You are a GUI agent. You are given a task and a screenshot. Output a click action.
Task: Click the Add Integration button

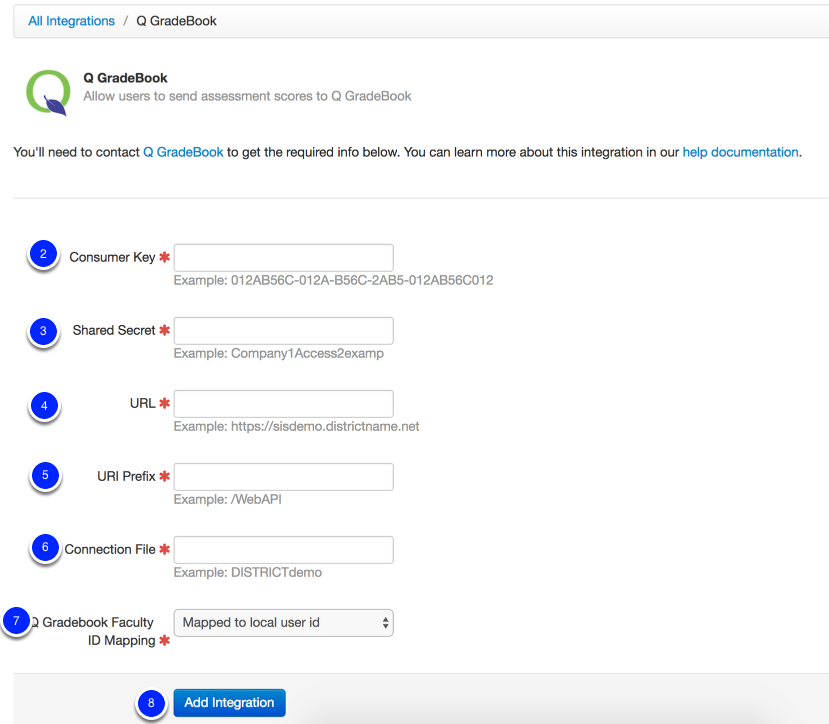(x=229, y=702)
